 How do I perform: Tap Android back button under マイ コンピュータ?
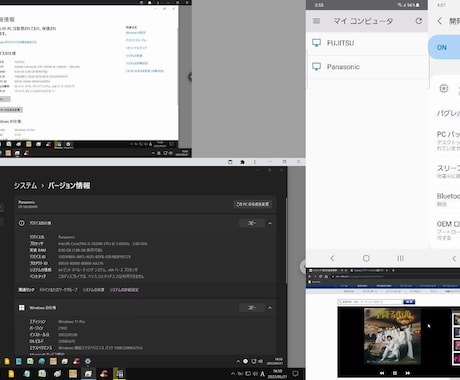pyautogui.click(x=332, y=258)
